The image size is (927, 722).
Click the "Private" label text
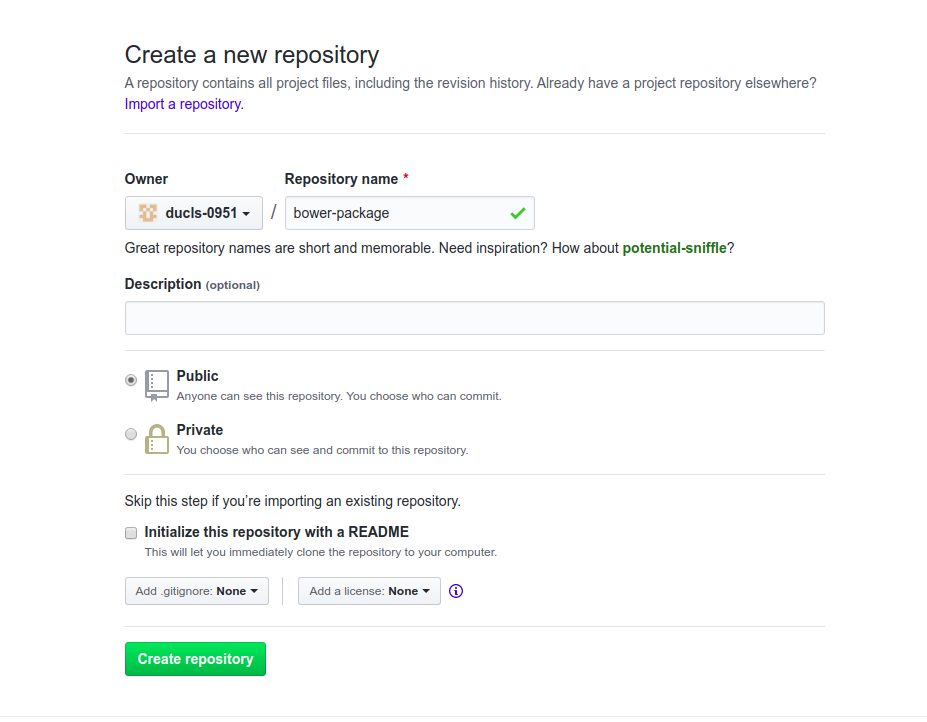tap(200, 430)
